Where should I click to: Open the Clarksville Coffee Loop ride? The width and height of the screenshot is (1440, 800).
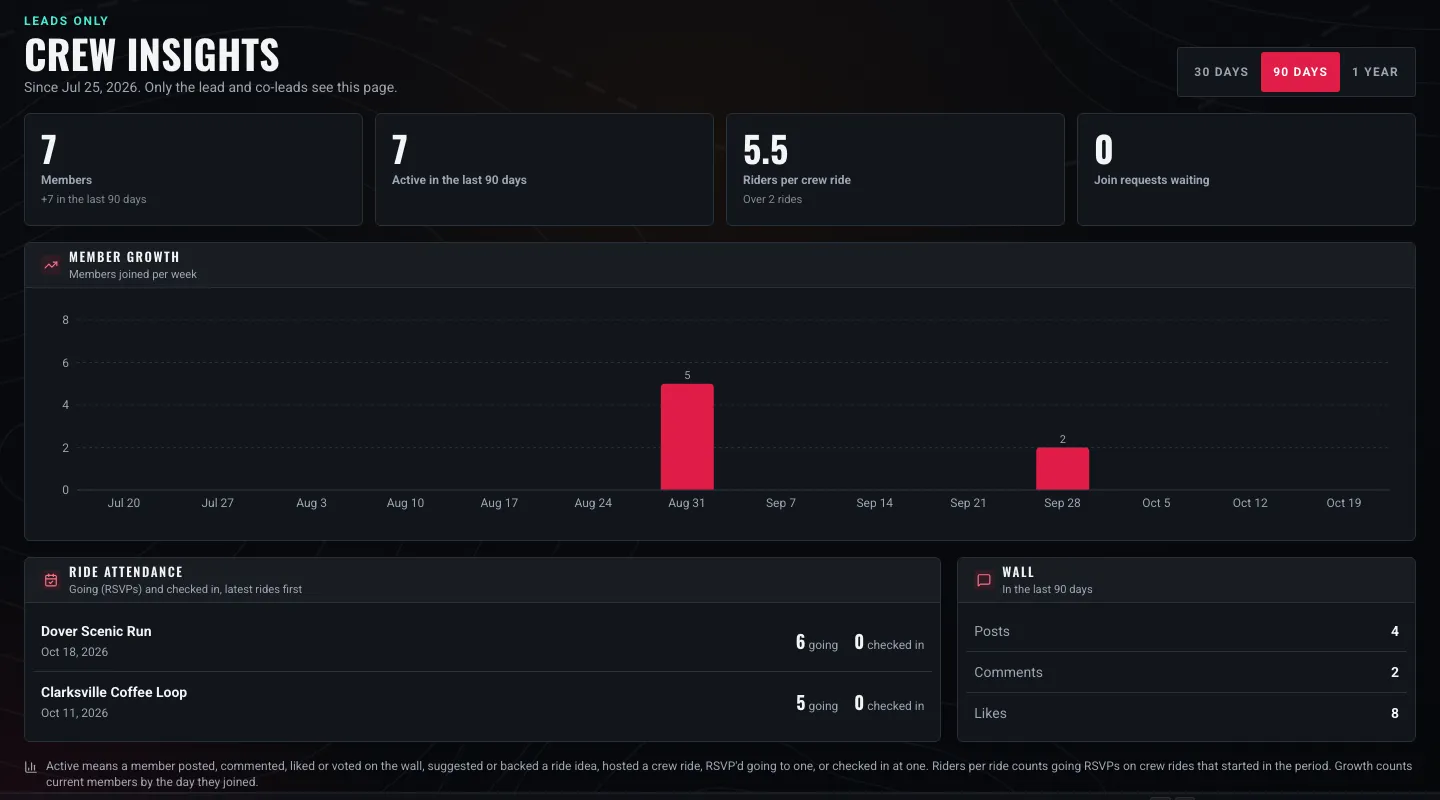[x=482, y=702]
